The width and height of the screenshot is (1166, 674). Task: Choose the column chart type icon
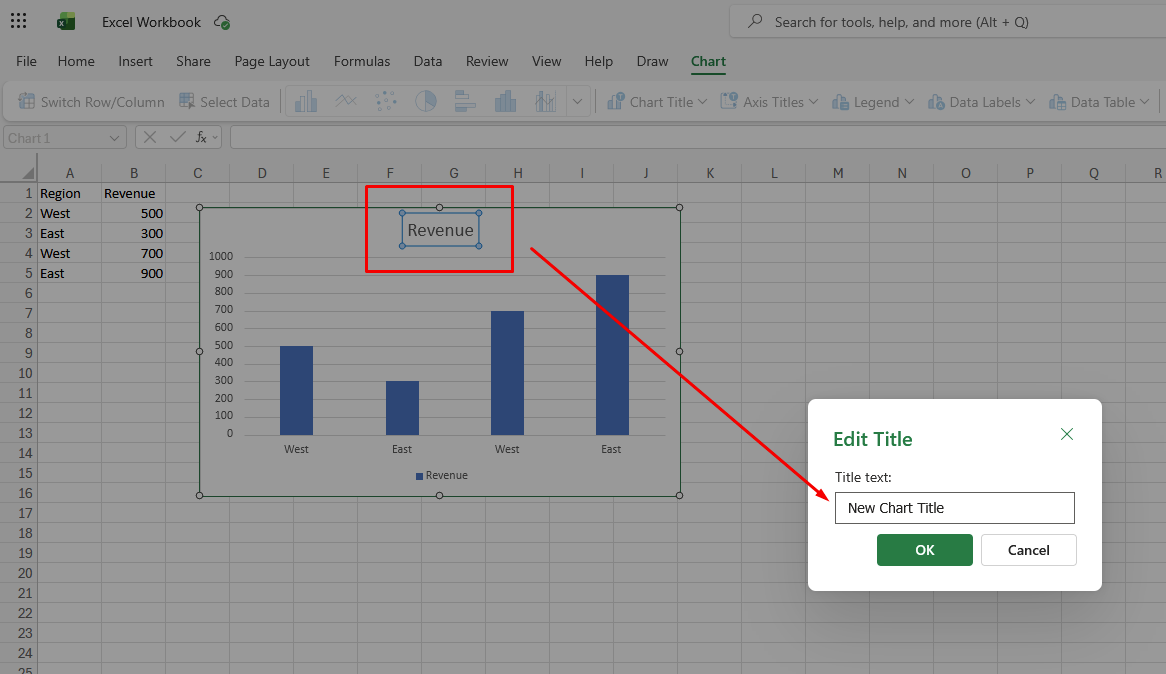click(x=306, y=101)
